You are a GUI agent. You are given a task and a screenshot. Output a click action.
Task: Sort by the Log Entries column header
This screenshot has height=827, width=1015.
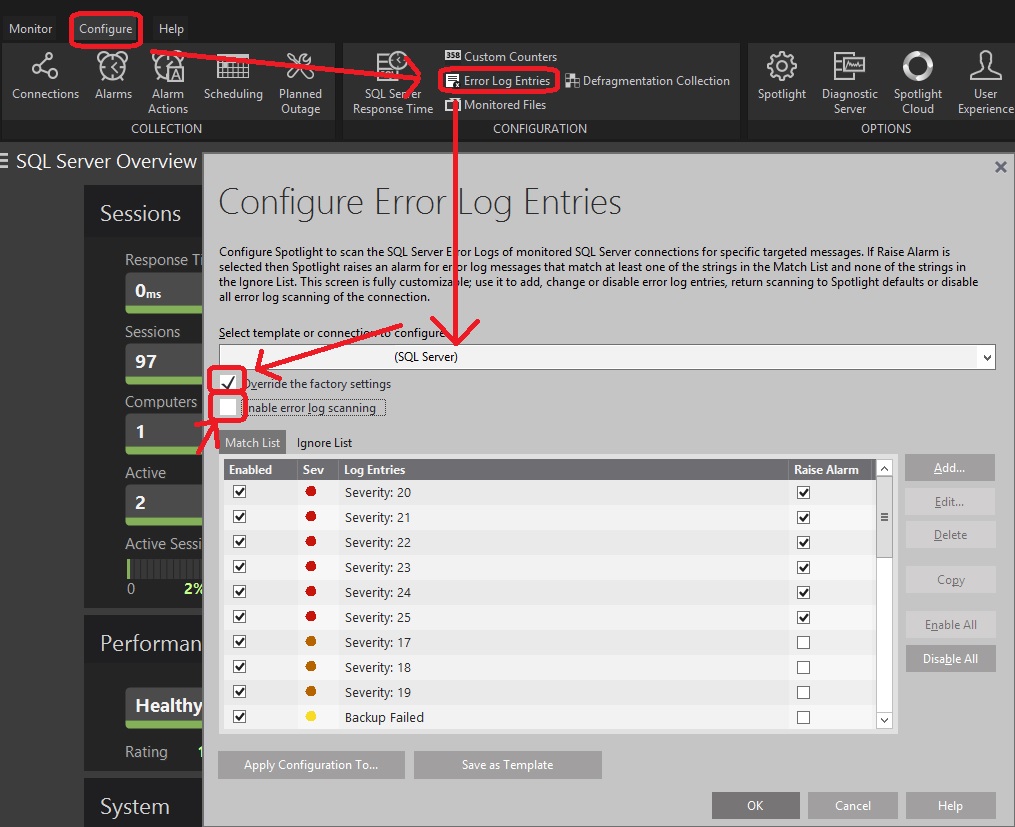point(563,470)
